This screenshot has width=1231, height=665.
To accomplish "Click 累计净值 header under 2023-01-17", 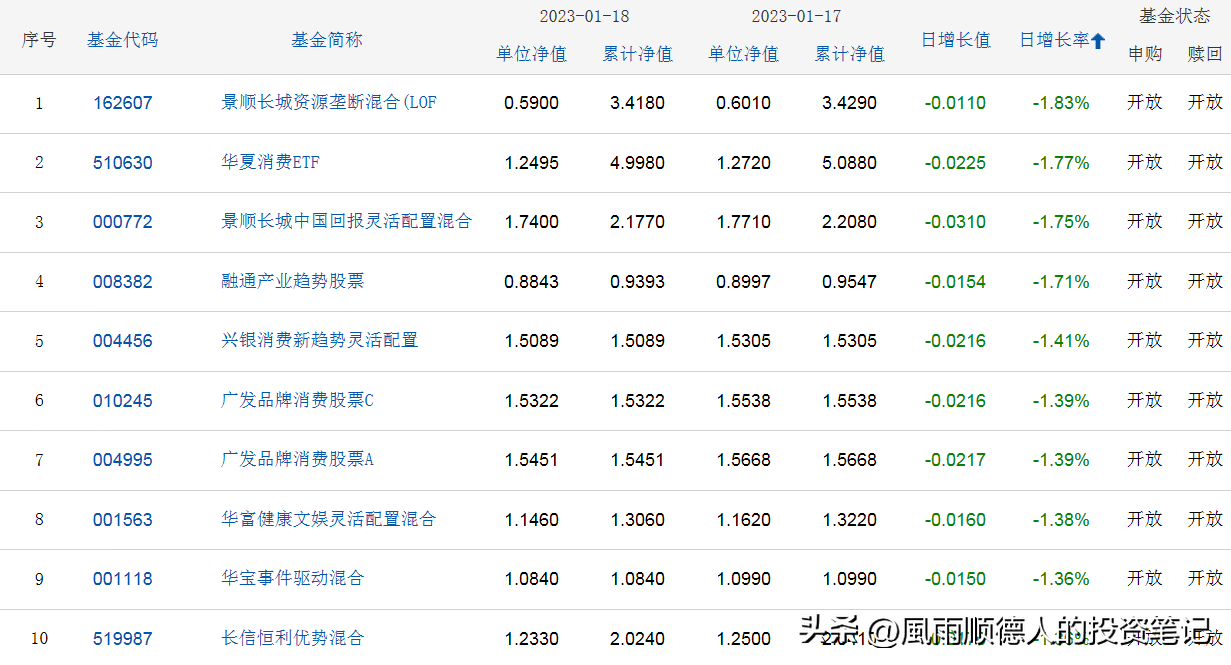I will (850, 54).
